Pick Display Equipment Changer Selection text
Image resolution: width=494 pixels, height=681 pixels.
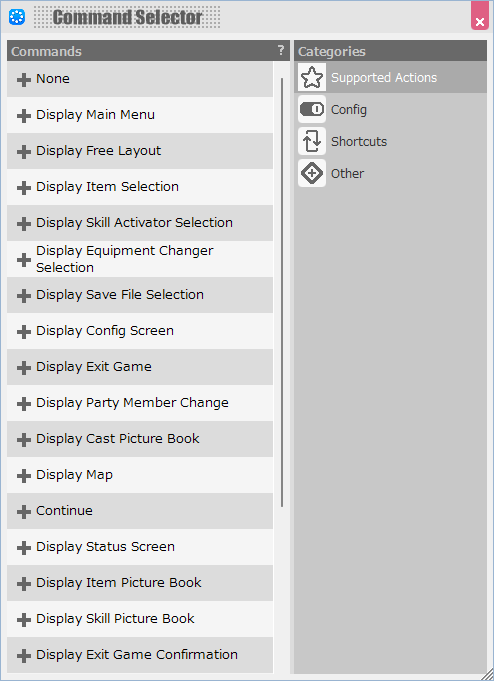pyautogui.click(x=125, y=259)
